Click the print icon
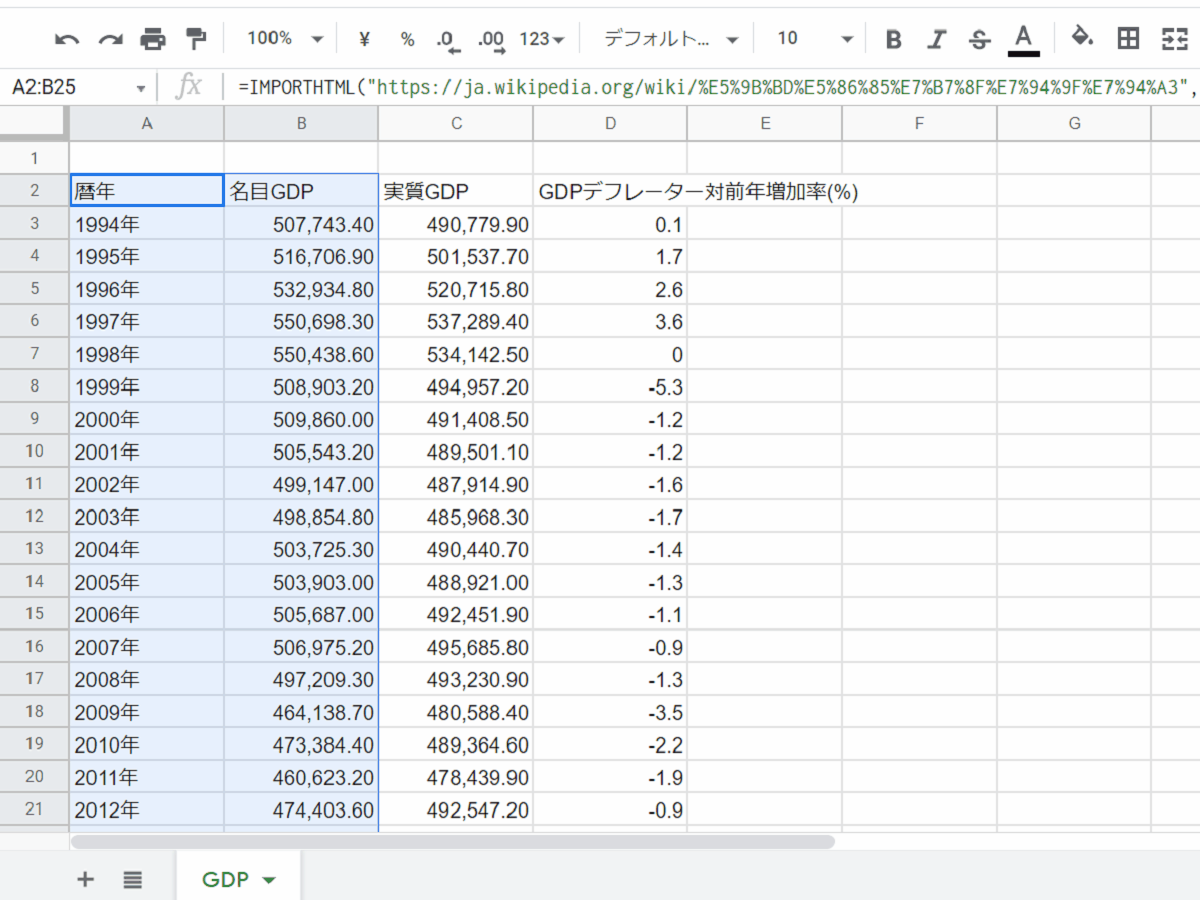1200x900 pixels. pyautogui.click(x=153, y=39)
